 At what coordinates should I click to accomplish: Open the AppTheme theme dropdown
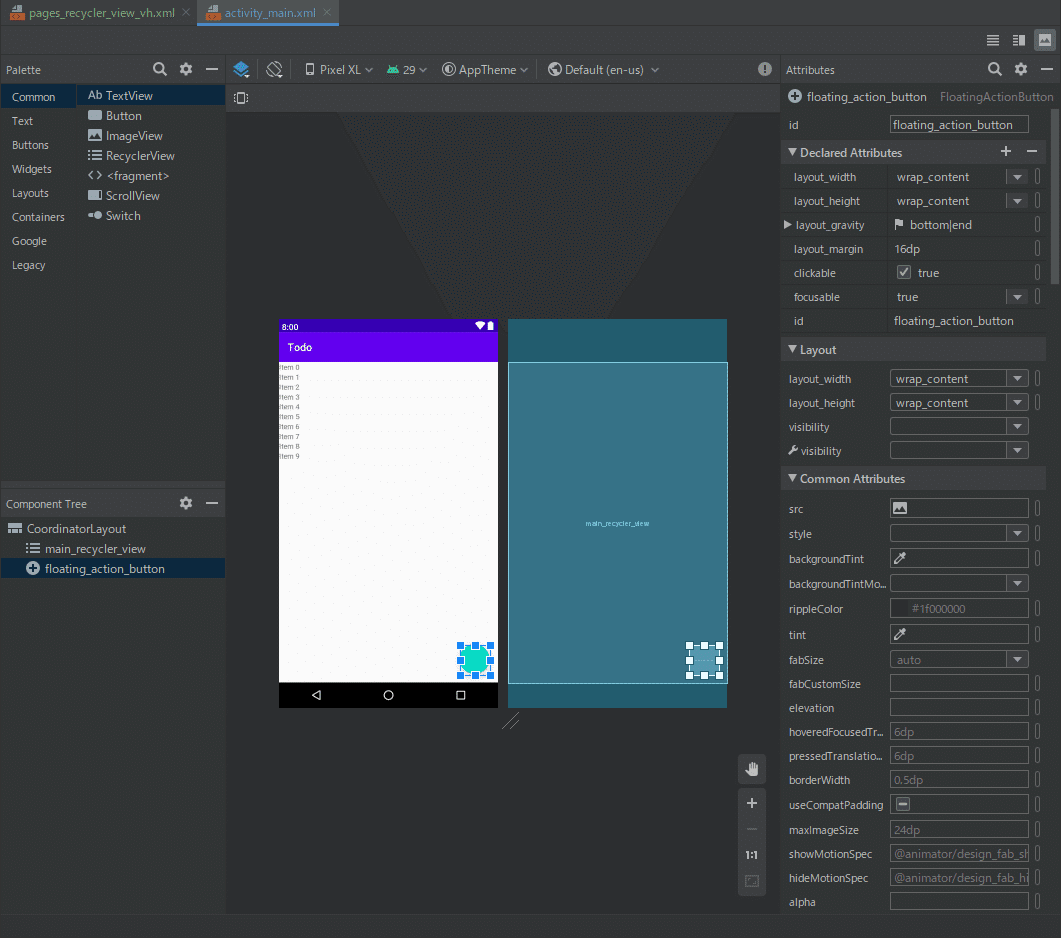click(x=485, y=70)
